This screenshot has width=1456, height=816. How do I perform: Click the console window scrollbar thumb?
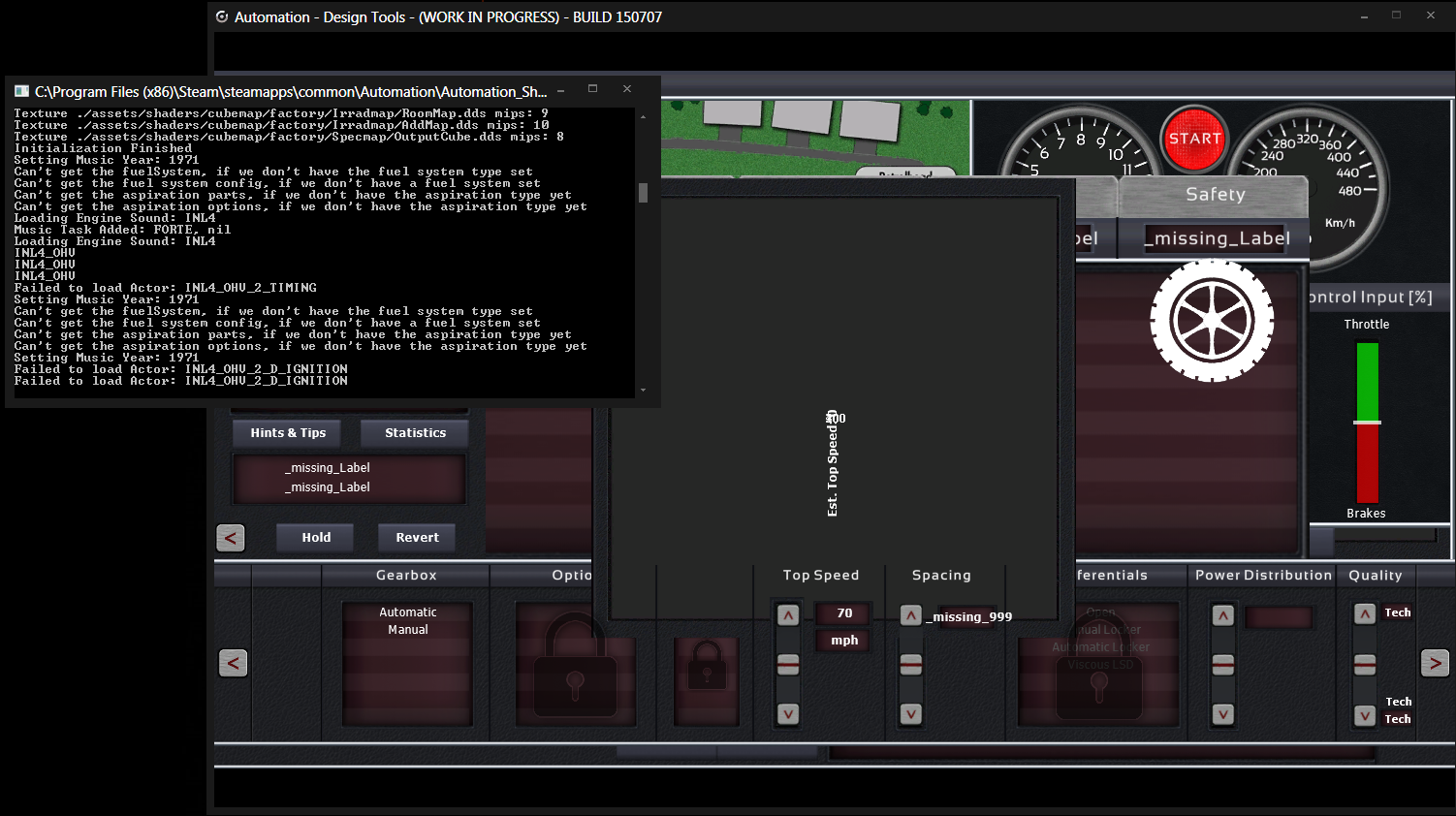tap(643, 193)
